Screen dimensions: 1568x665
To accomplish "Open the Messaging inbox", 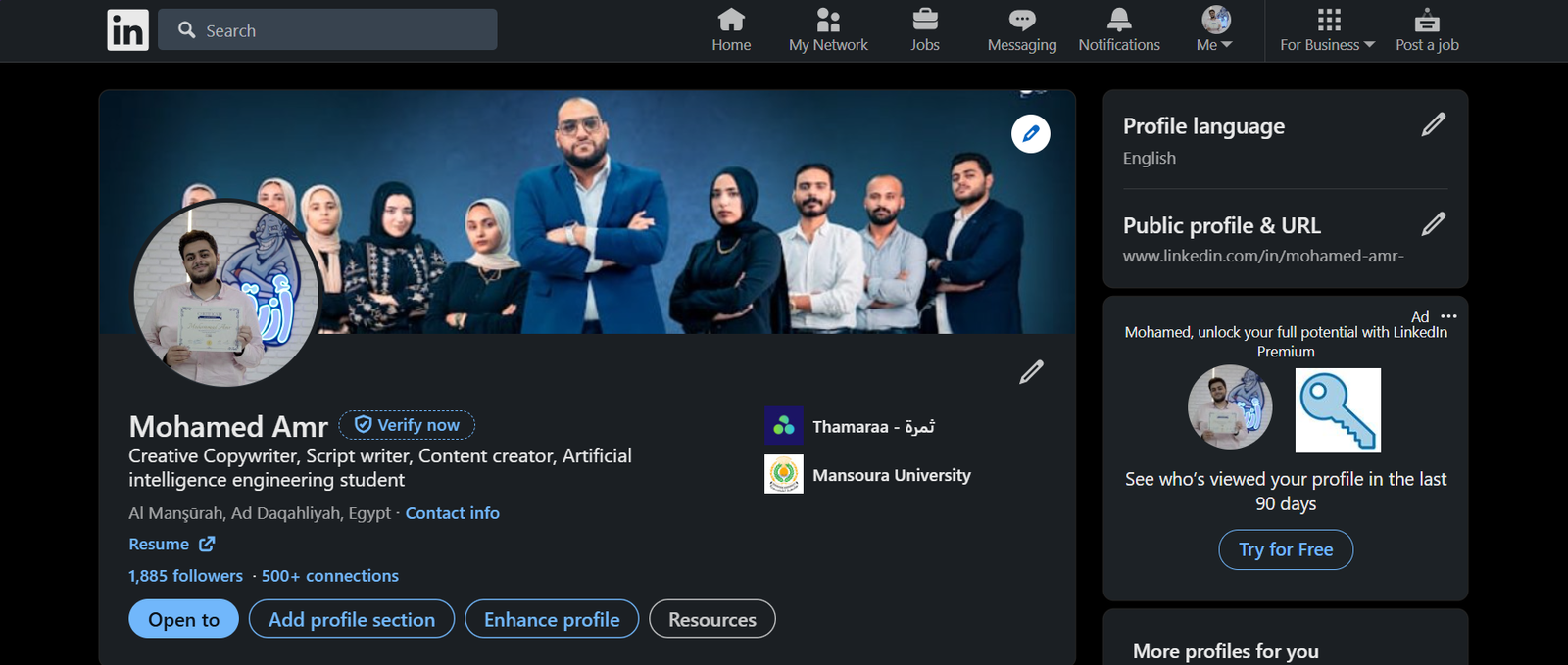I will [x=1021, y=30].
